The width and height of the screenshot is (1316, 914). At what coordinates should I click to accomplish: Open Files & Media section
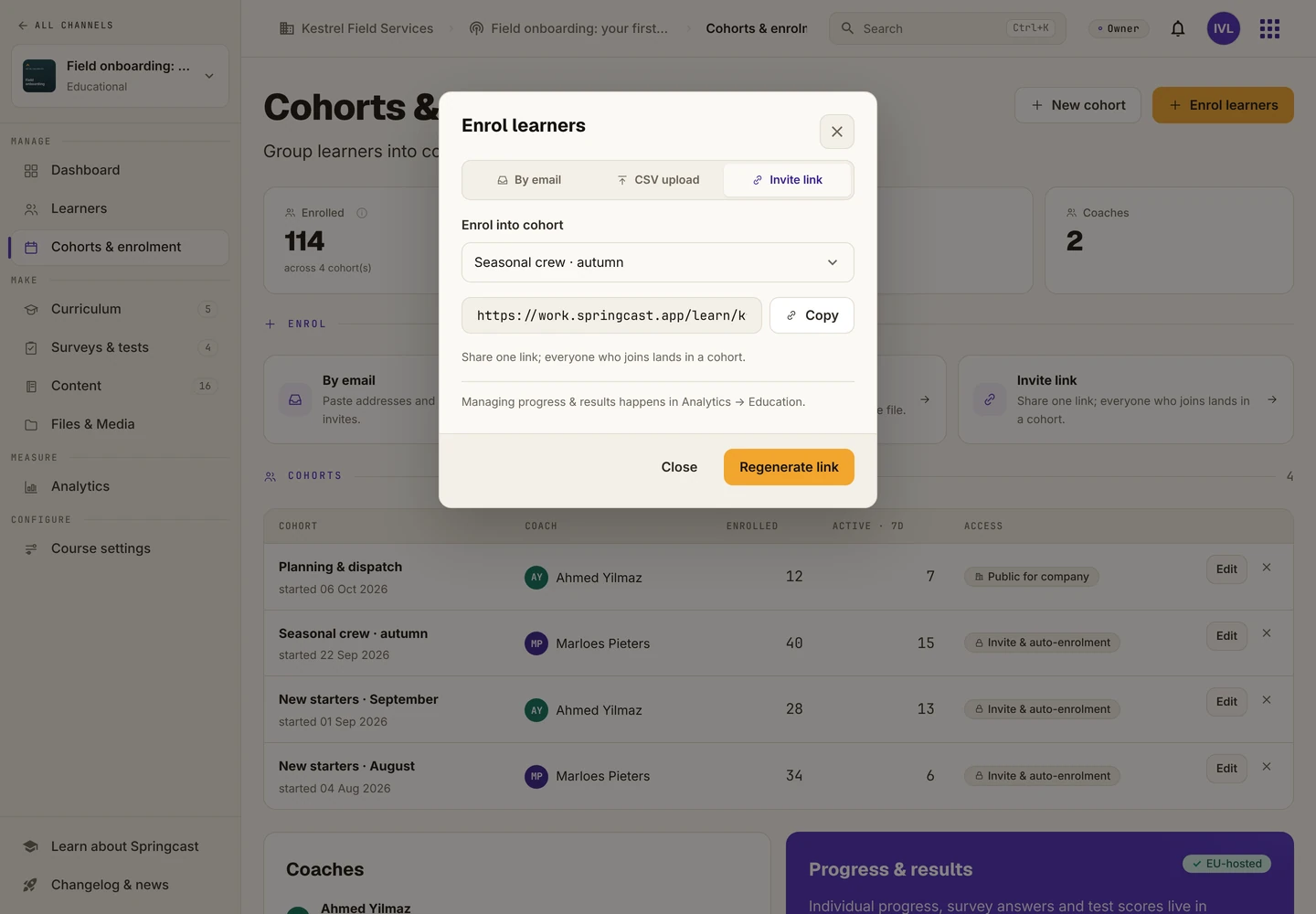120,424
